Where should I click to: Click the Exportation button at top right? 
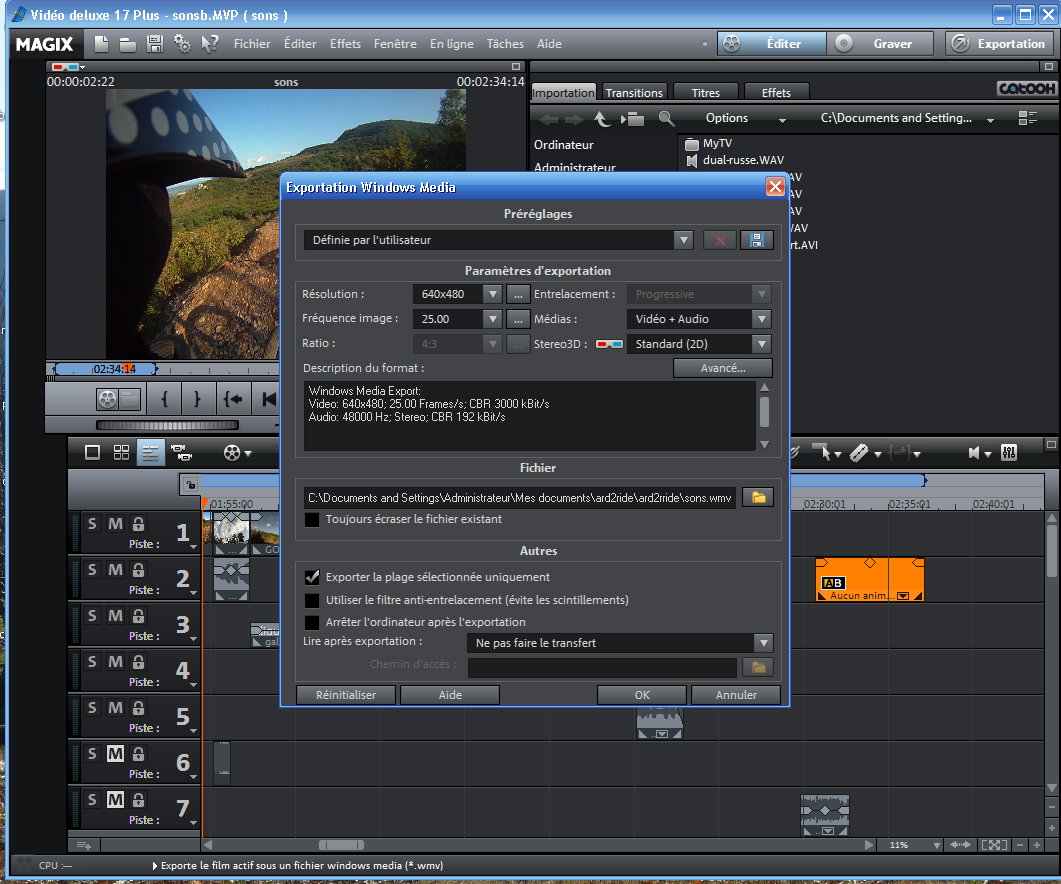pyautogui.click(x=1000, y=44)
